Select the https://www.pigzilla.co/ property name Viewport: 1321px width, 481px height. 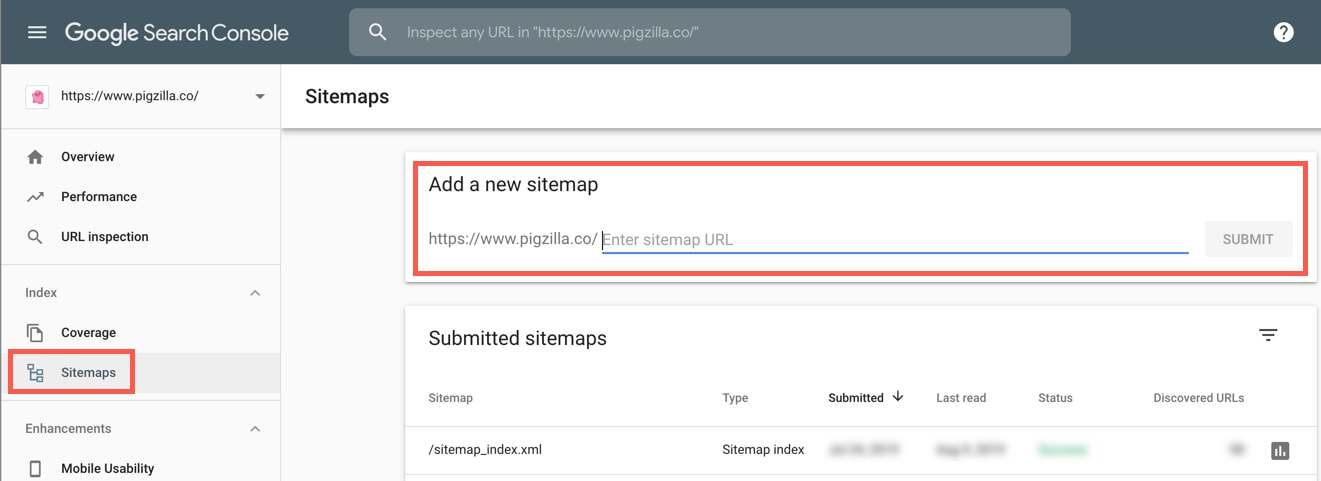pyautogui.click(x=130, y=97)
